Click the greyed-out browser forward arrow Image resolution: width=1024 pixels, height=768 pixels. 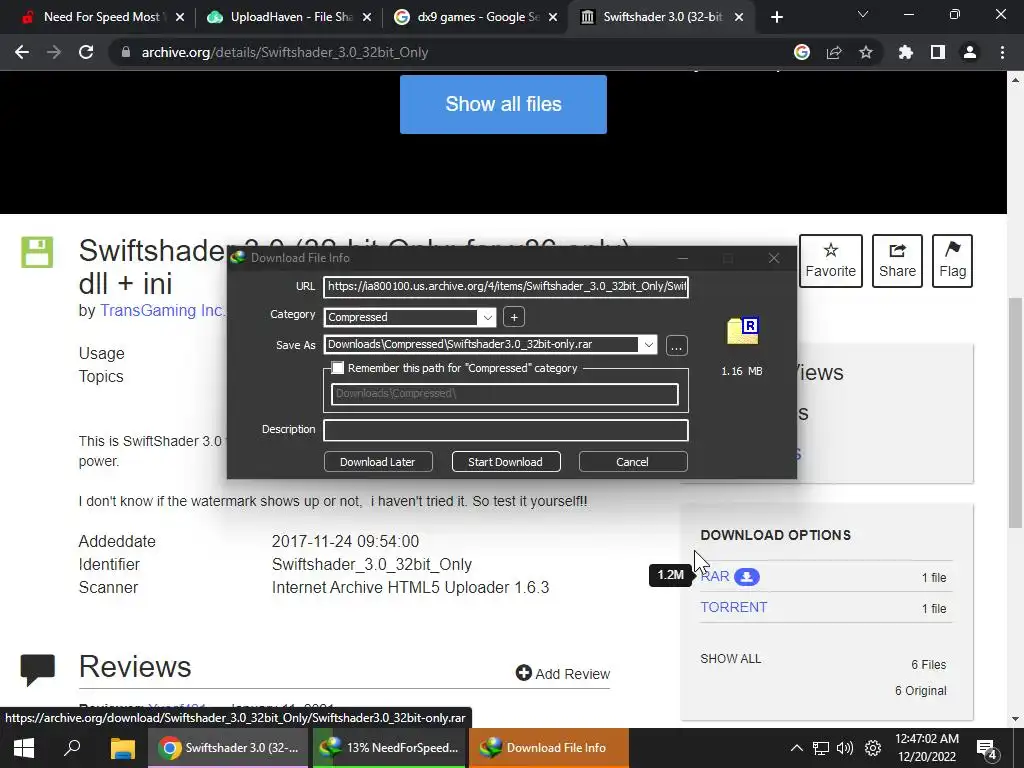coord(54,52)
